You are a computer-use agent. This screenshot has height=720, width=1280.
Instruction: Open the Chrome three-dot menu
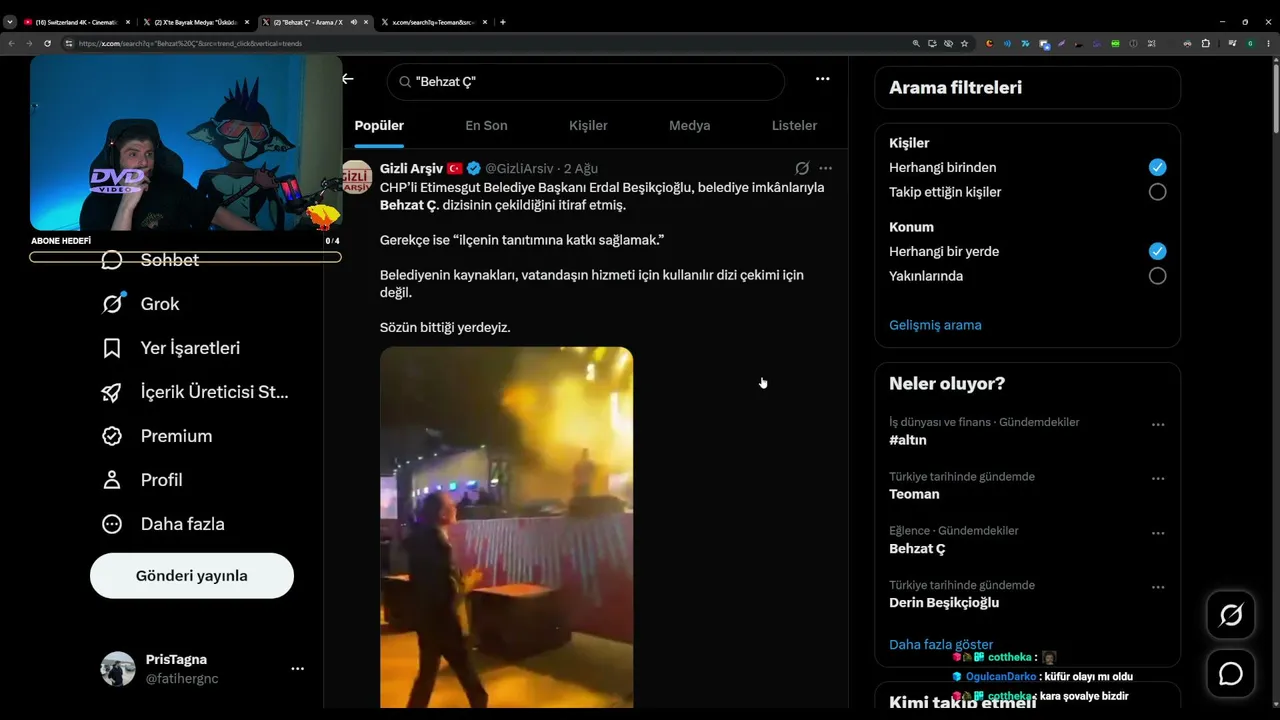pyautogui.click(x=1267, y=43)
